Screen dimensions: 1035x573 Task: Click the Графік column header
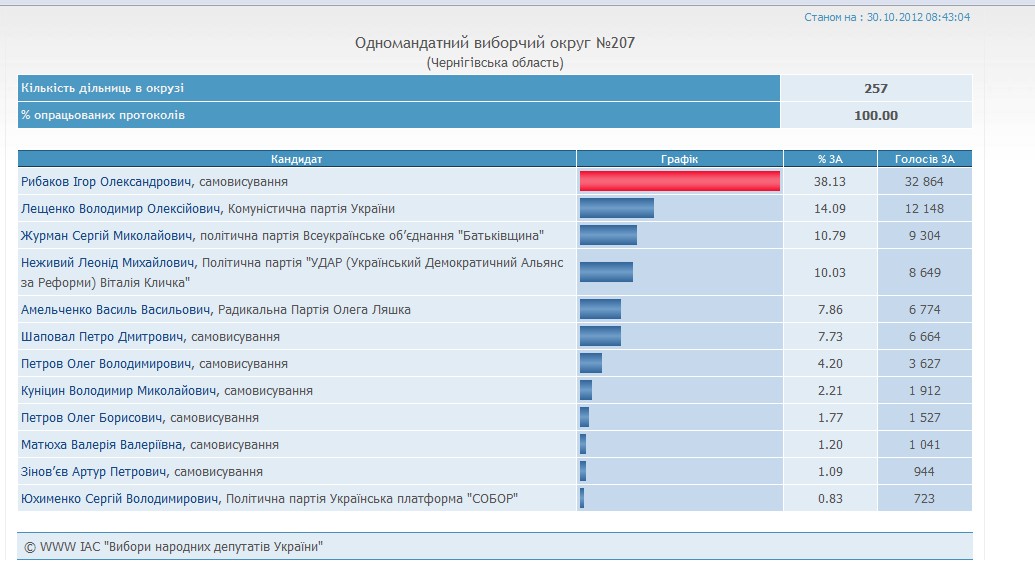coord(679,159)
